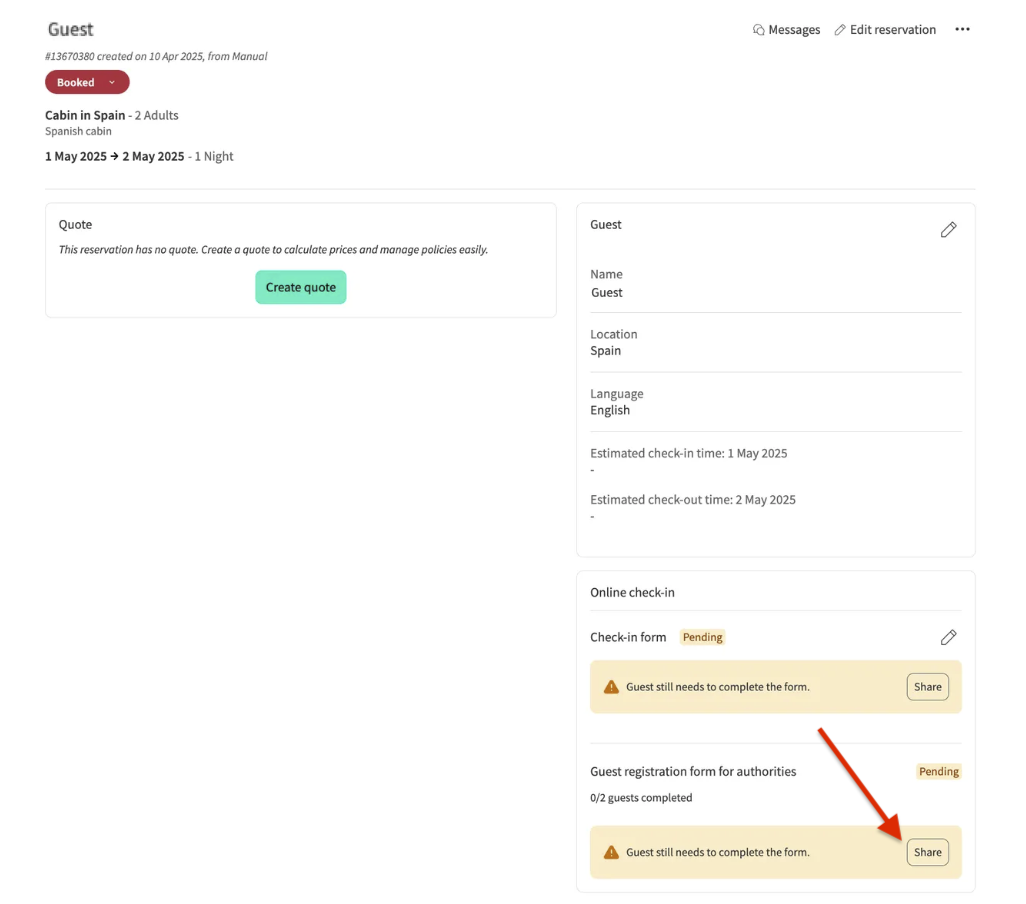Edit guest details via pencil icon
This screenshot has width=1026, height=904.
(x=948, y=230)
